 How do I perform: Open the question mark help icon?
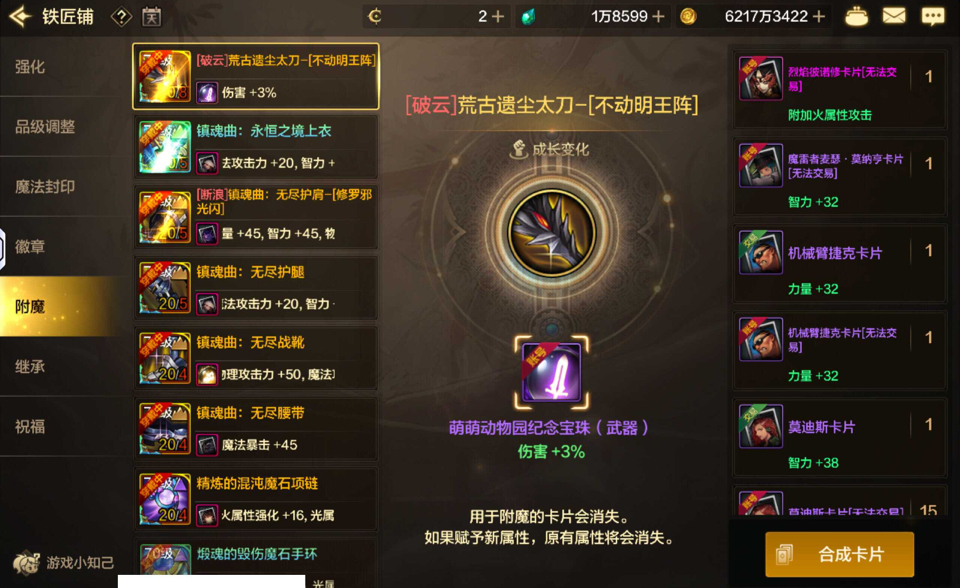tap(121, 17)
